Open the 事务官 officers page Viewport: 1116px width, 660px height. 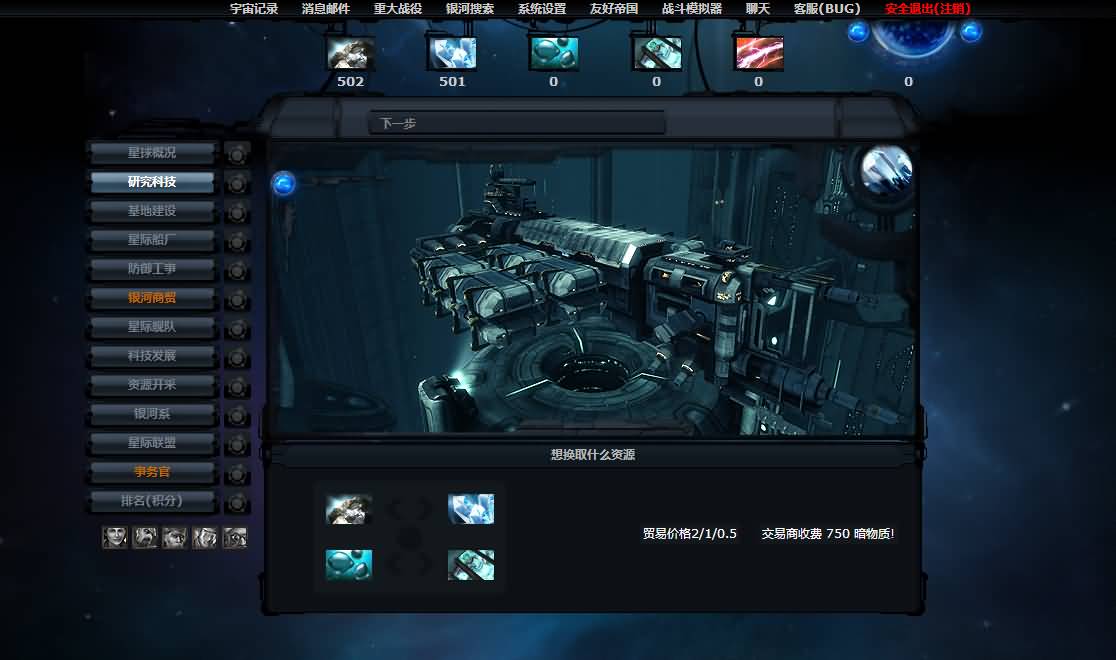152,472
